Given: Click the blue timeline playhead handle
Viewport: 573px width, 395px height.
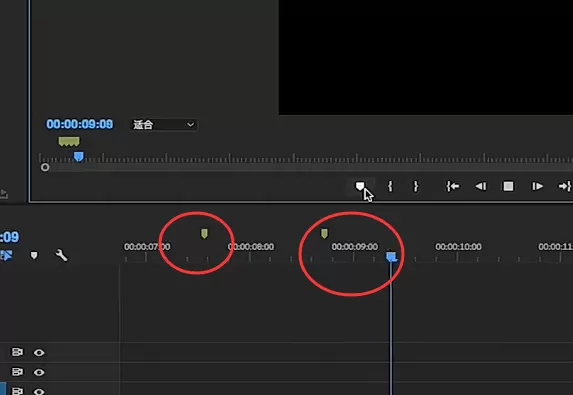Looking at the screenshot, I should tap(391, 257).
